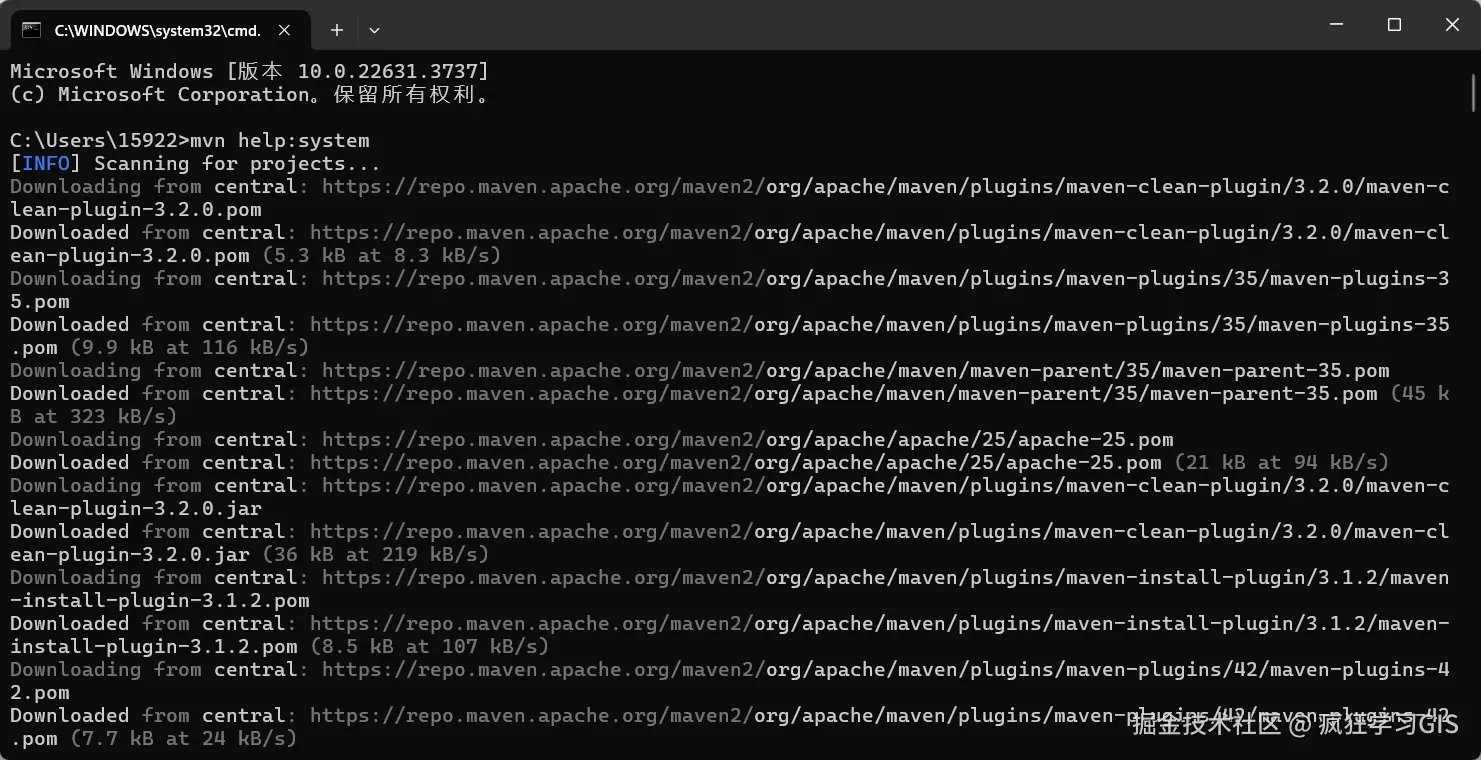Click the Microsoft Windows version line
1481x760 pixels.
coord(249,72)
